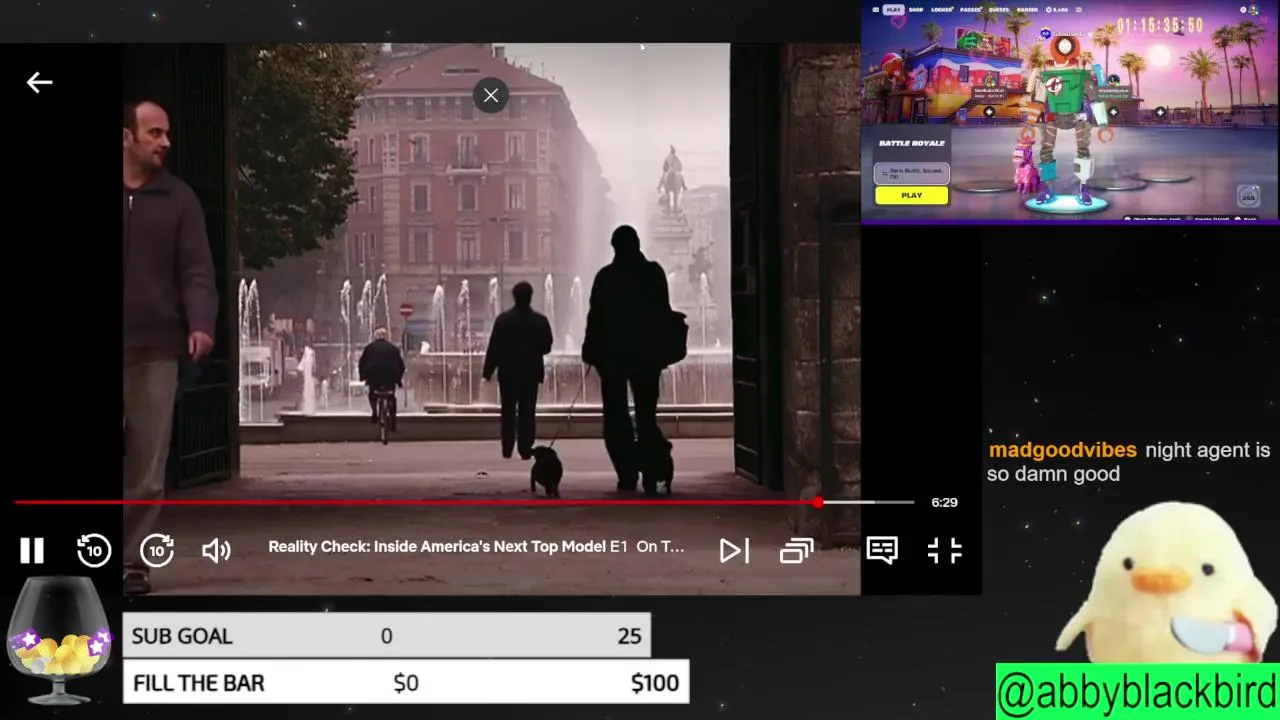Click the yellow chick with knife image
The width and height of the screenshot is (1280, 720).
pyautogui.click(x=1165, y=585)
